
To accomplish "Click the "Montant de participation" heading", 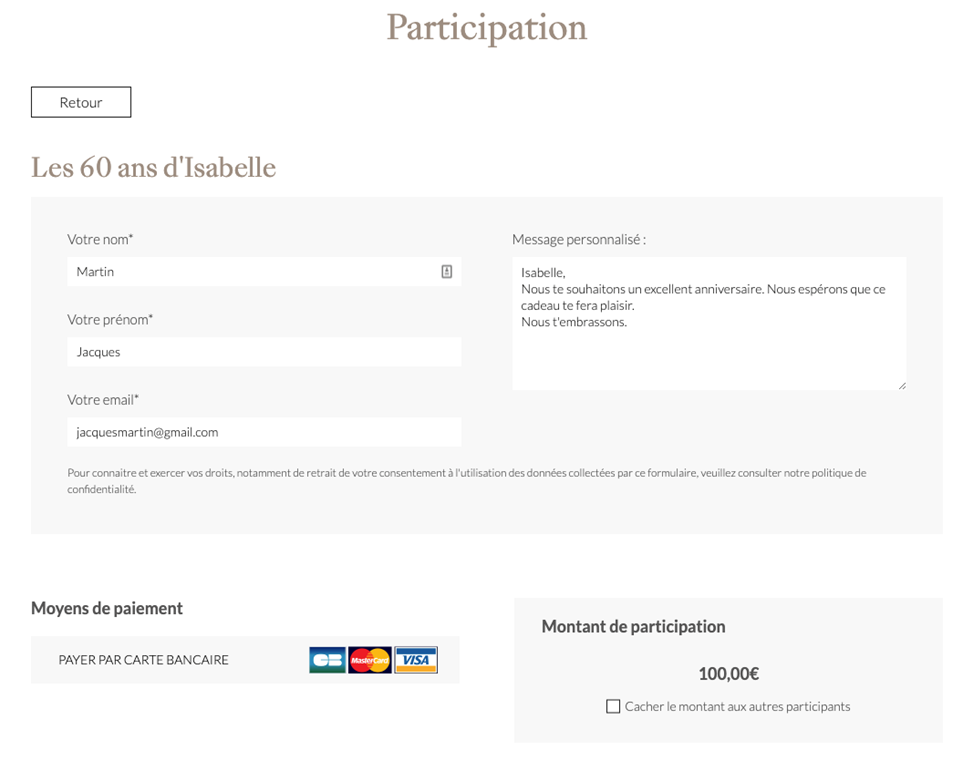I will 633,627.
